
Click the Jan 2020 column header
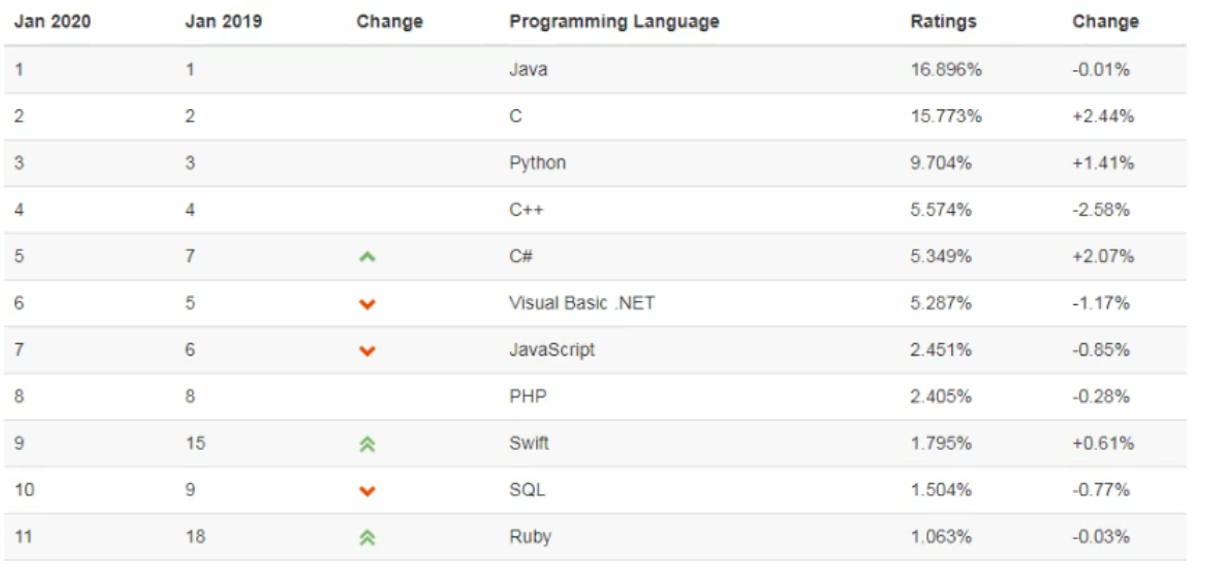[52, 21]
